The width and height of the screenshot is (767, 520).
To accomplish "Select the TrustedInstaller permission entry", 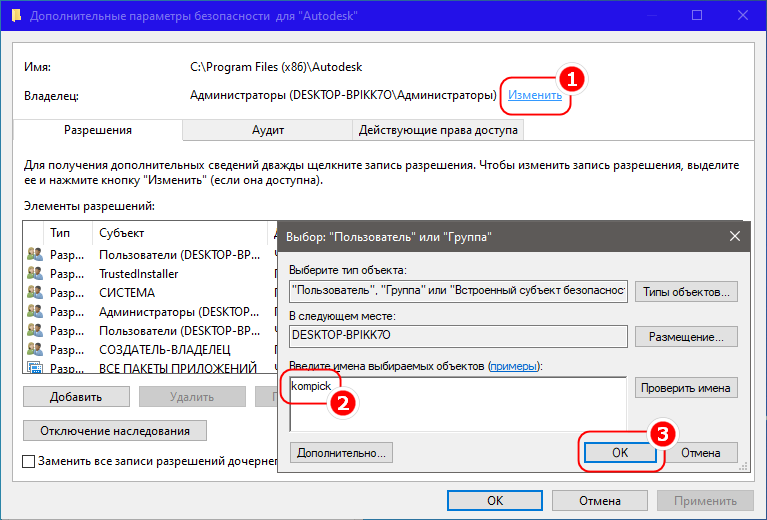I will tap(150, 274).
